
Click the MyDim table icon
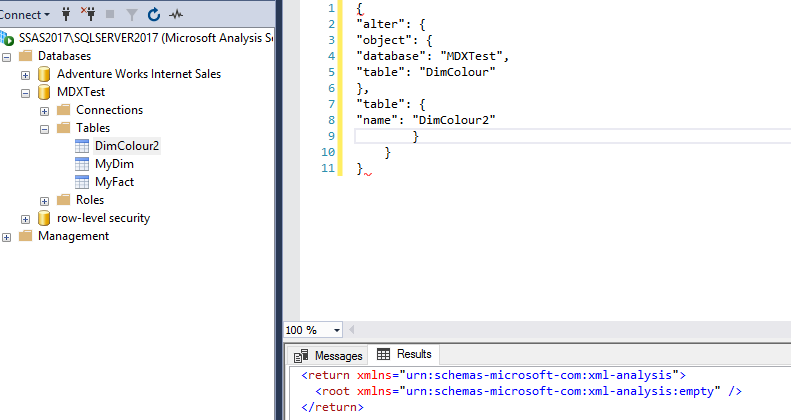(82, 164)
